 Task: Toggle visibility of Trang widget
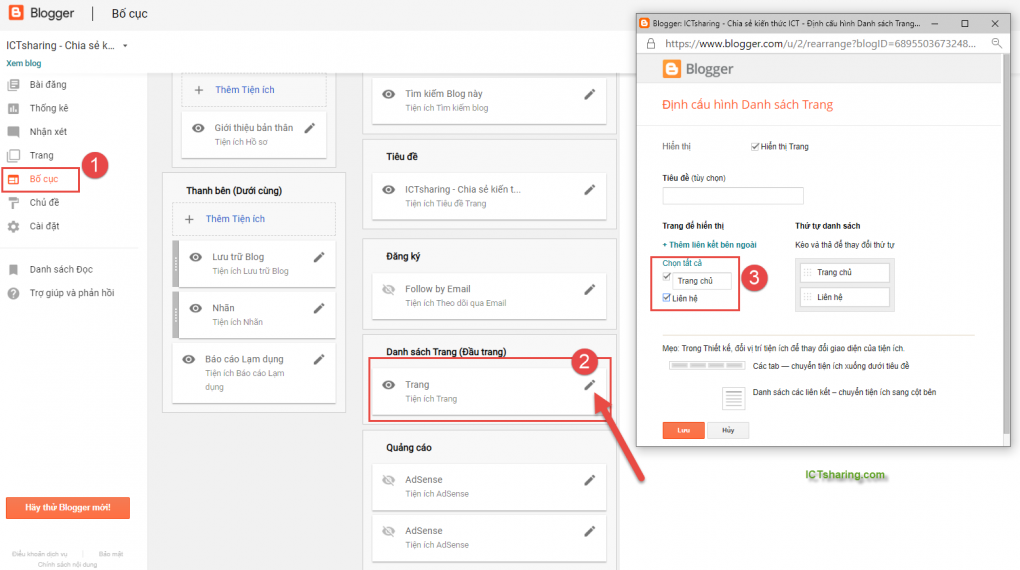[388, 385]
